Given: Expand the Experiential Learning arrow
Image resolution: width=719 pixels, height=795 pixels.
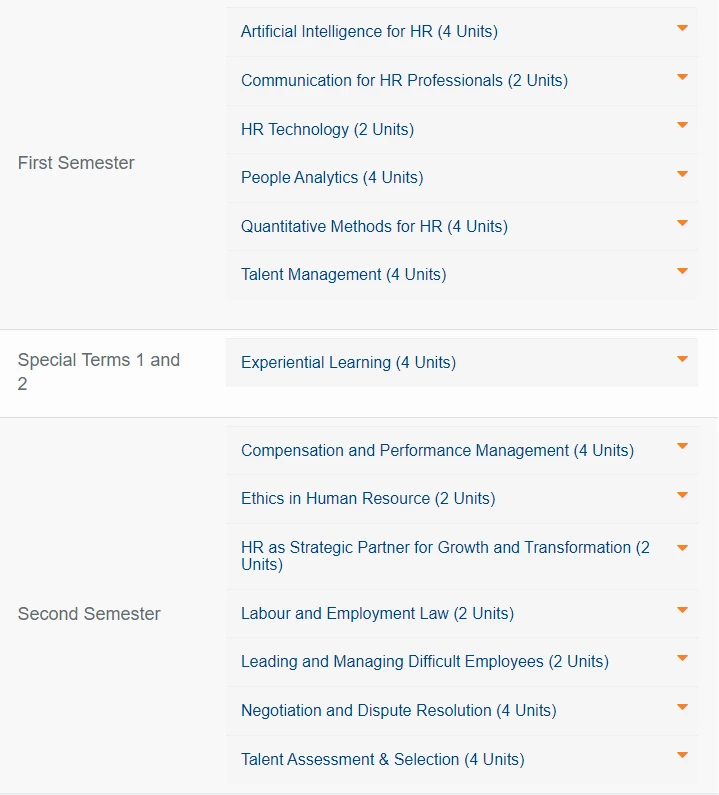Looking at the screenshot, I should [682, 359].
